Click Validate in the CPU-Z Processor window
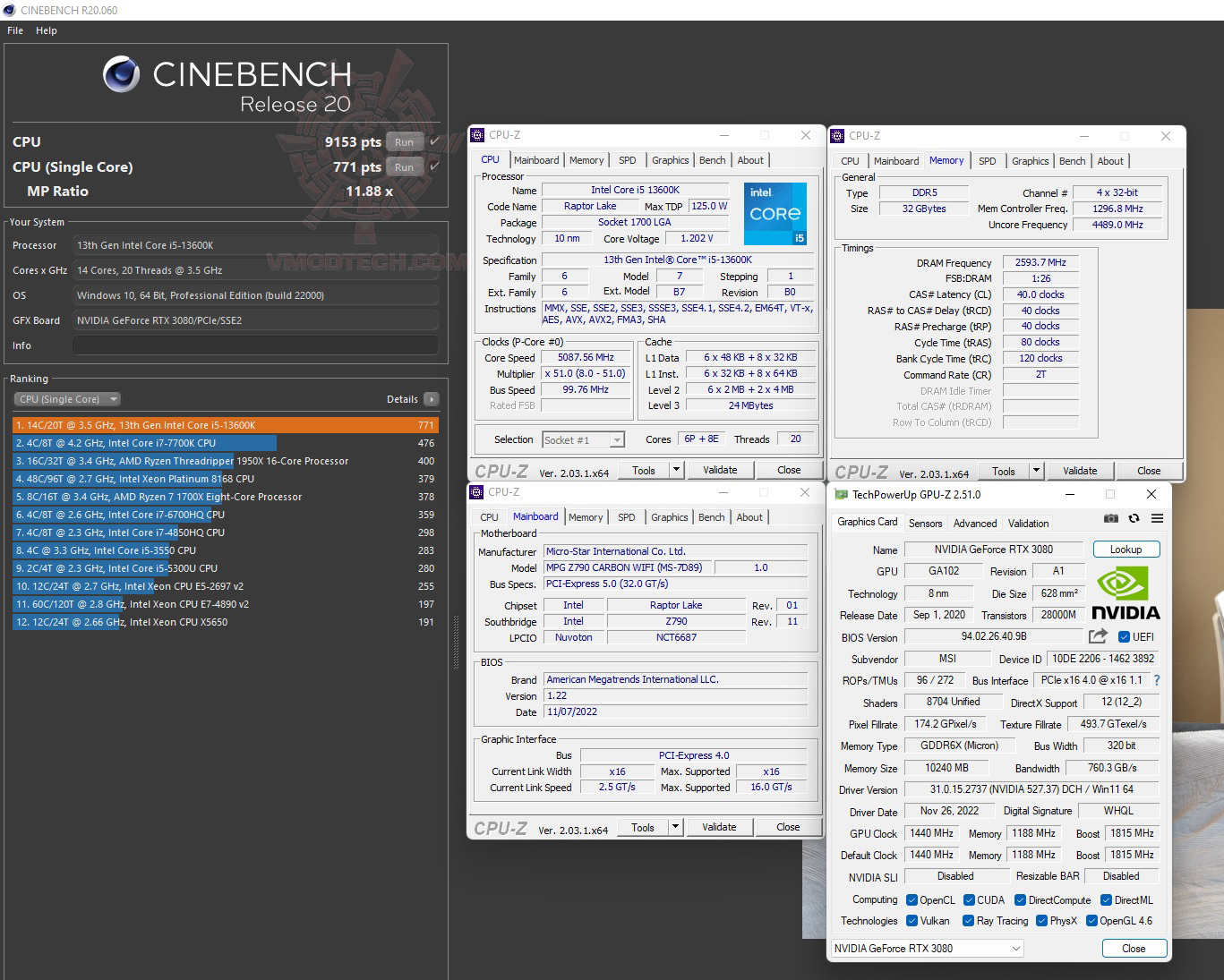 coord(721,470)
